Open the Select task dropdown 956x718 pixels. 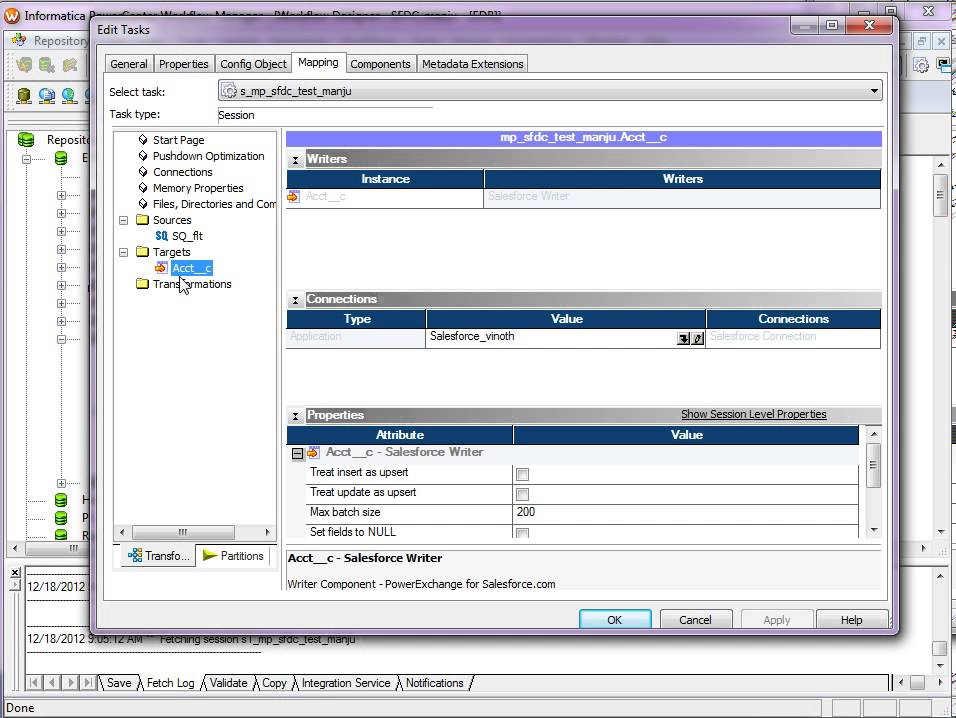(x=874, y=91)
